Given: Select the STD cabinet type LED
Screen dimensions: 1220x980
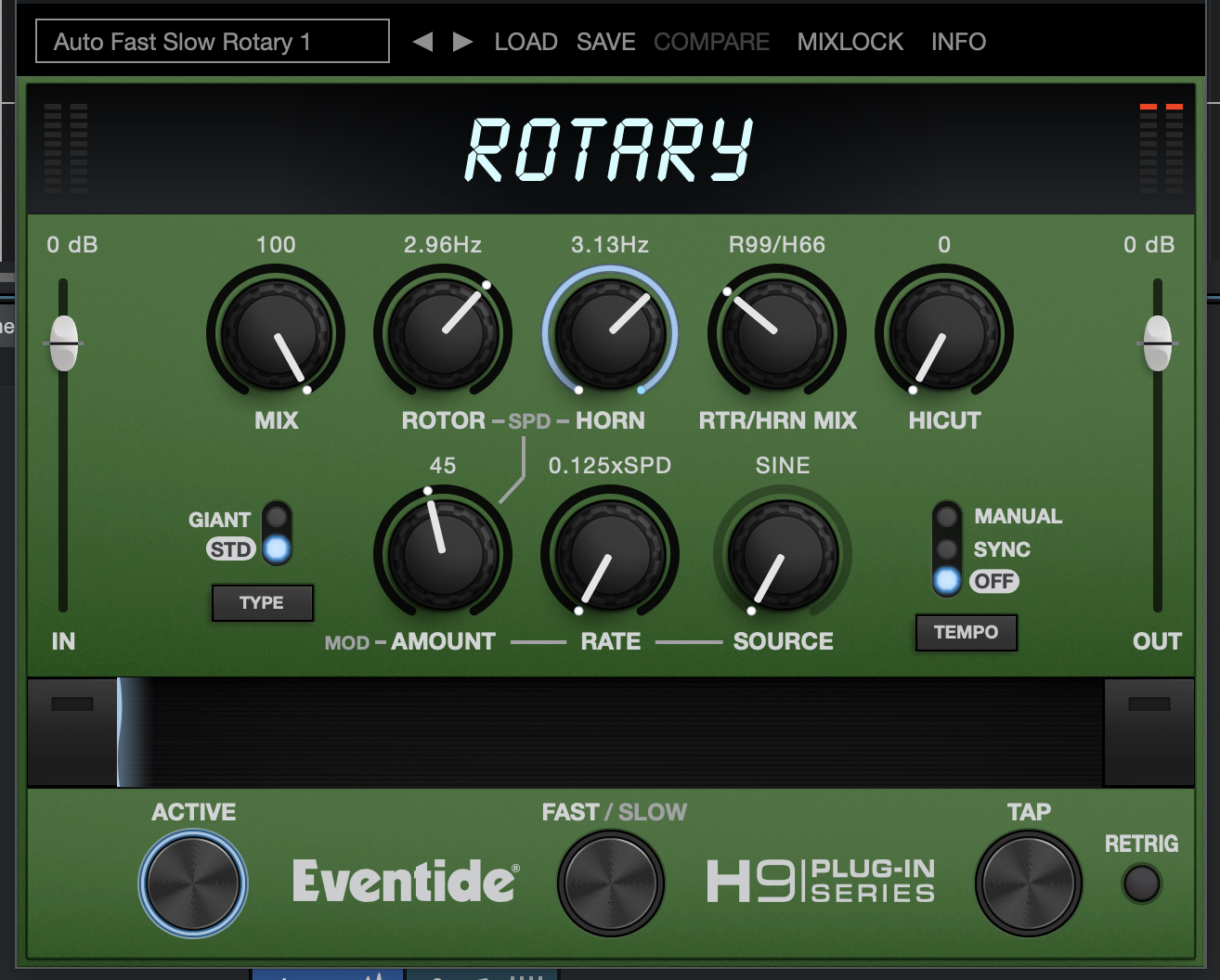Looking at the screenshot, I should [277, 549].
